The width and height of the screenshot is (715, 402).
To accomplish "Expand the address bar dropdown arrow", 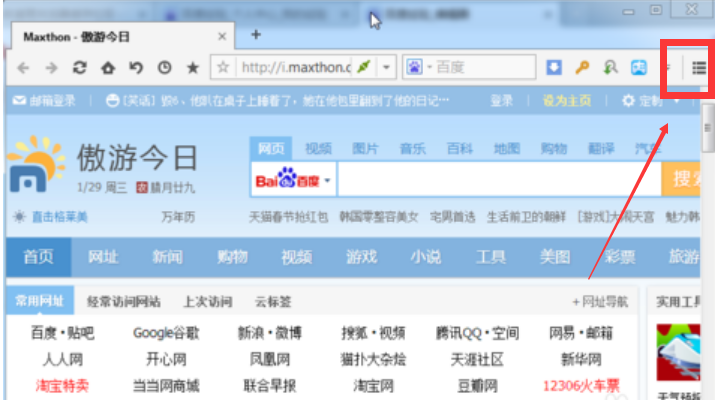I will pos(386,67).
